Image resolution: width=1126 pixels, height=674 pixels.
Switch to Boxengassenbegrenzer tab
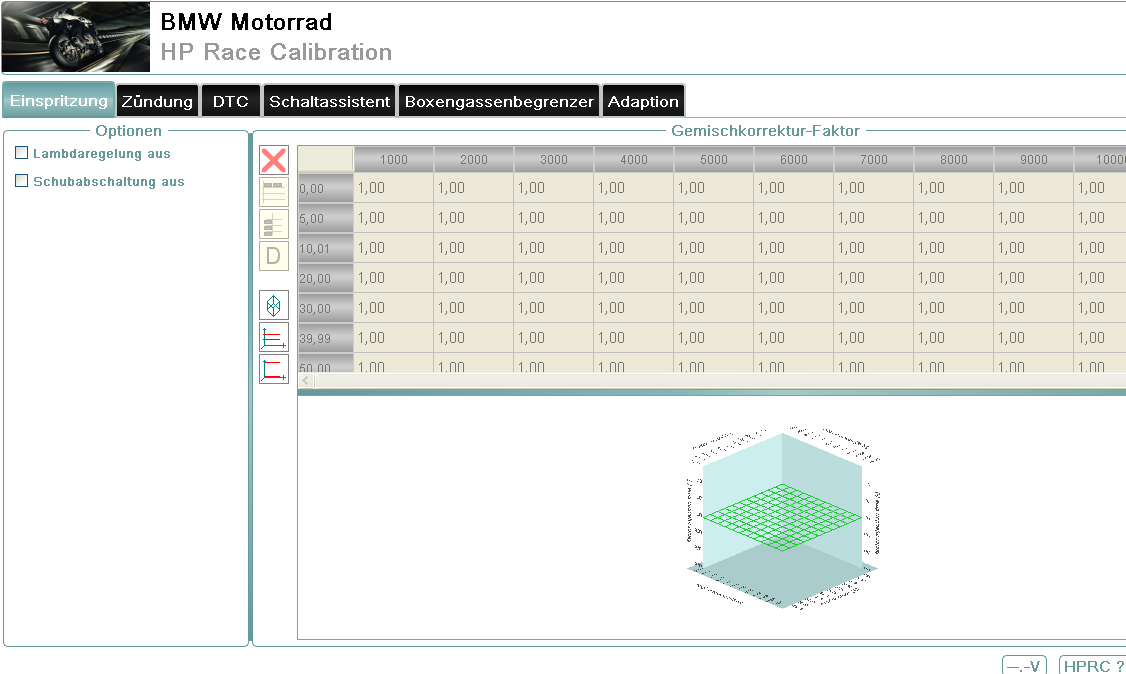coord(500,101)
